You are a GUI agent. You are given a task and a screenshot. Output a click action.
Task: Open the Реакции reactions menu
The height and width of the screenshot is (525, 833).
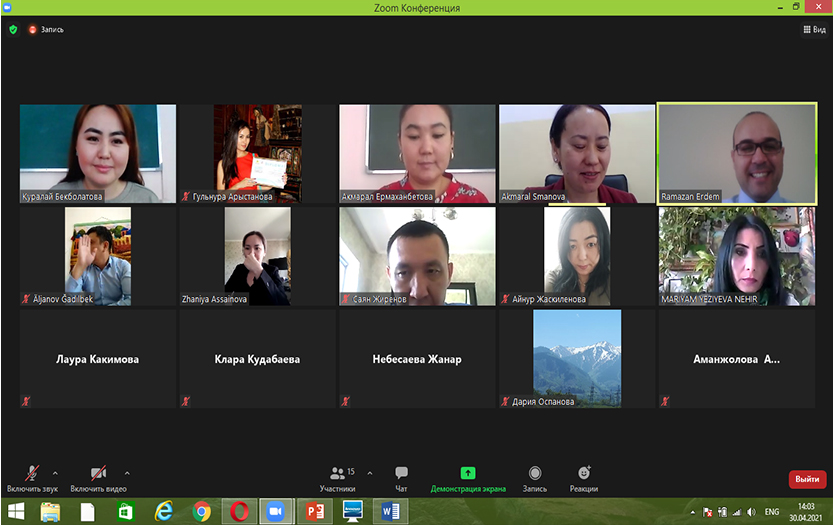coord(584,476)
